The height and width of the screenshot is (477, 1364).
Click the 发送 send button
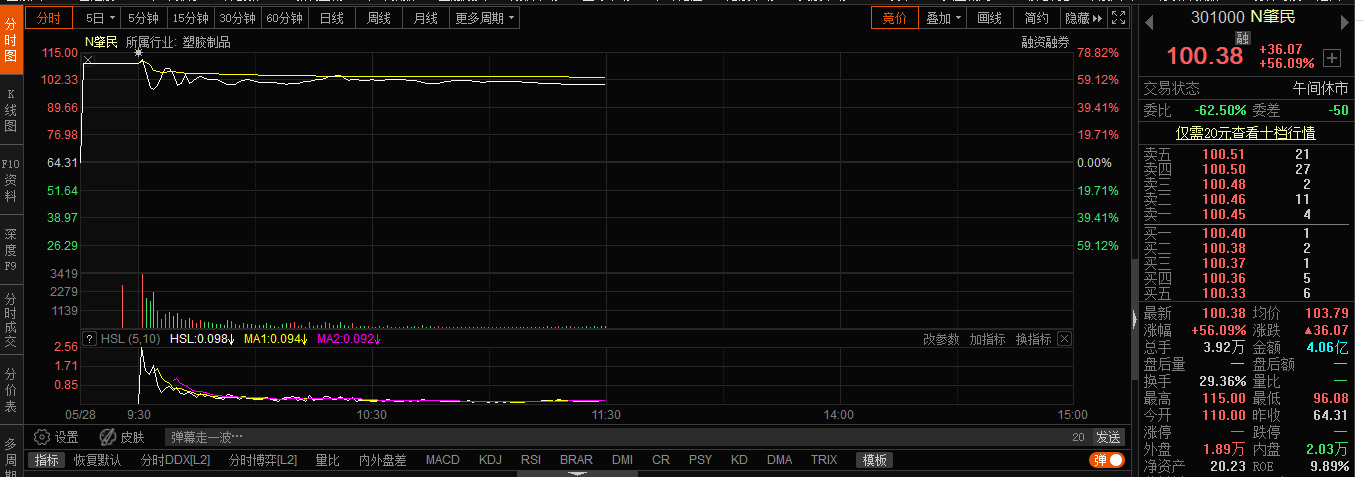[x=1108, y=437]
